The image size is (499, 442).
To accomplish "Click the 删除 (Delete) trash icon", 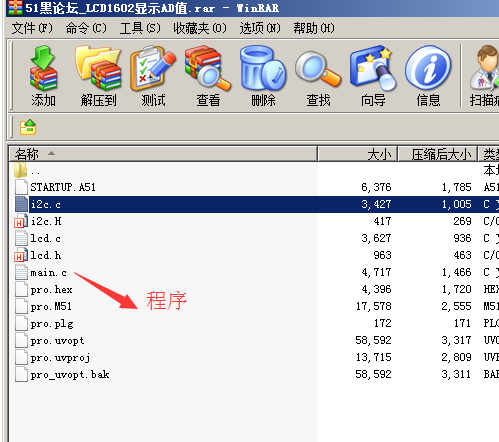I will click(263, 68).
